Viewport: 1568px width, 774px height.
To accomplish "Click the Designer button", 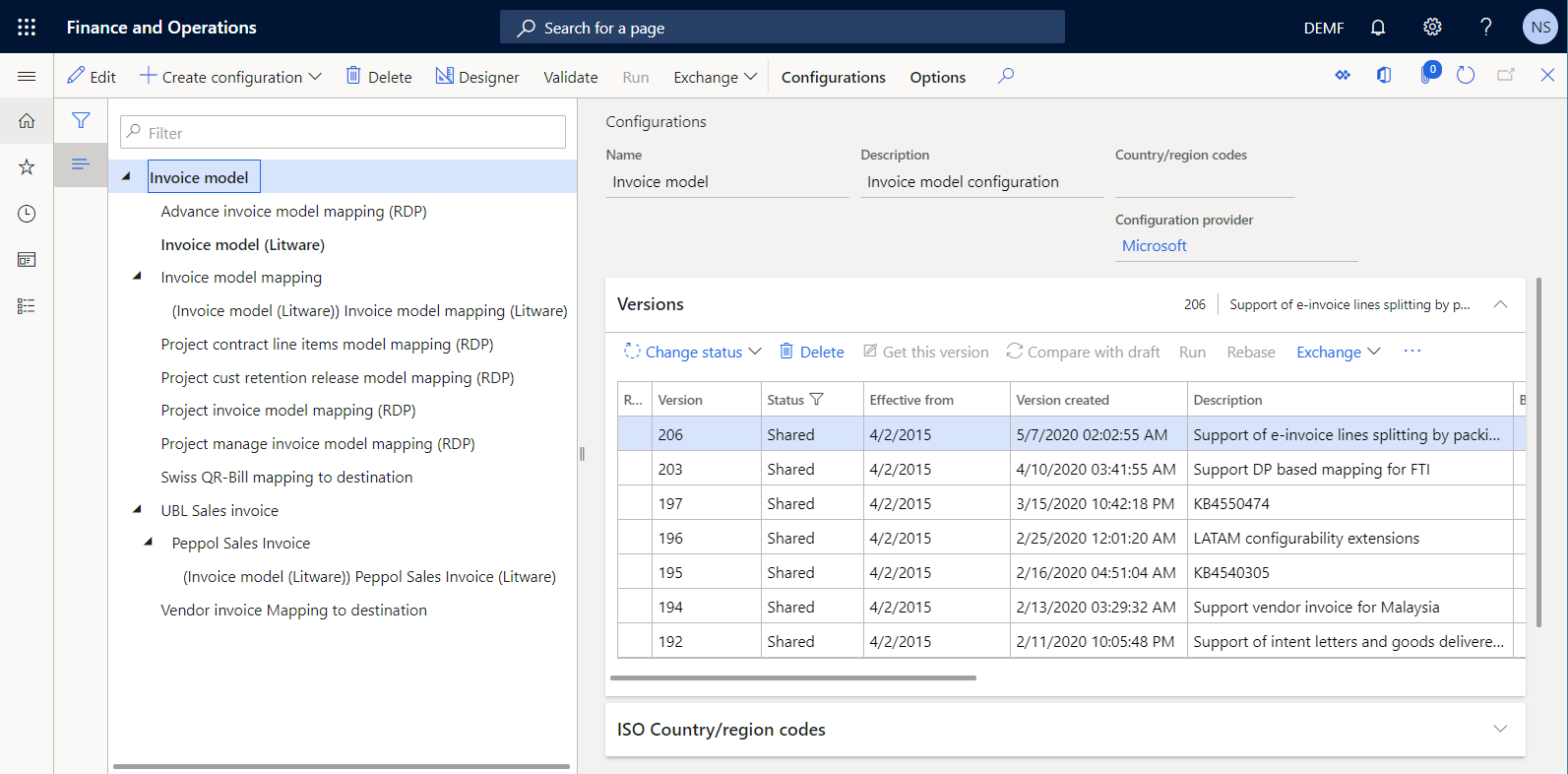I will (x=477, y=77).
